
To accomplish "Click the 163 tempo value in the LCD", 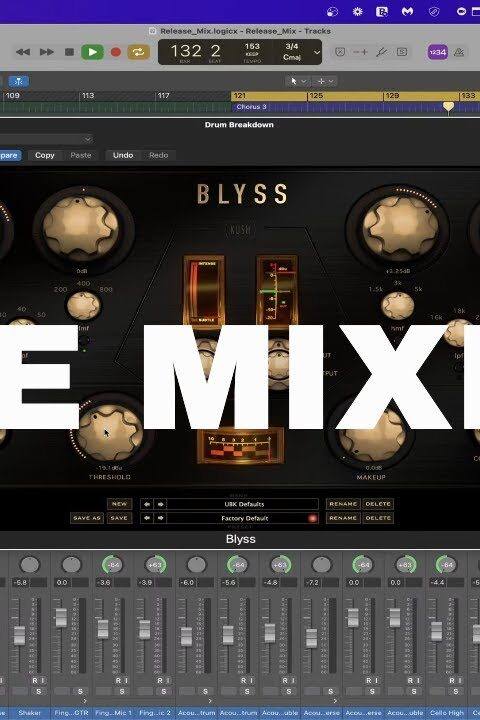I will (x=252, y=46).
